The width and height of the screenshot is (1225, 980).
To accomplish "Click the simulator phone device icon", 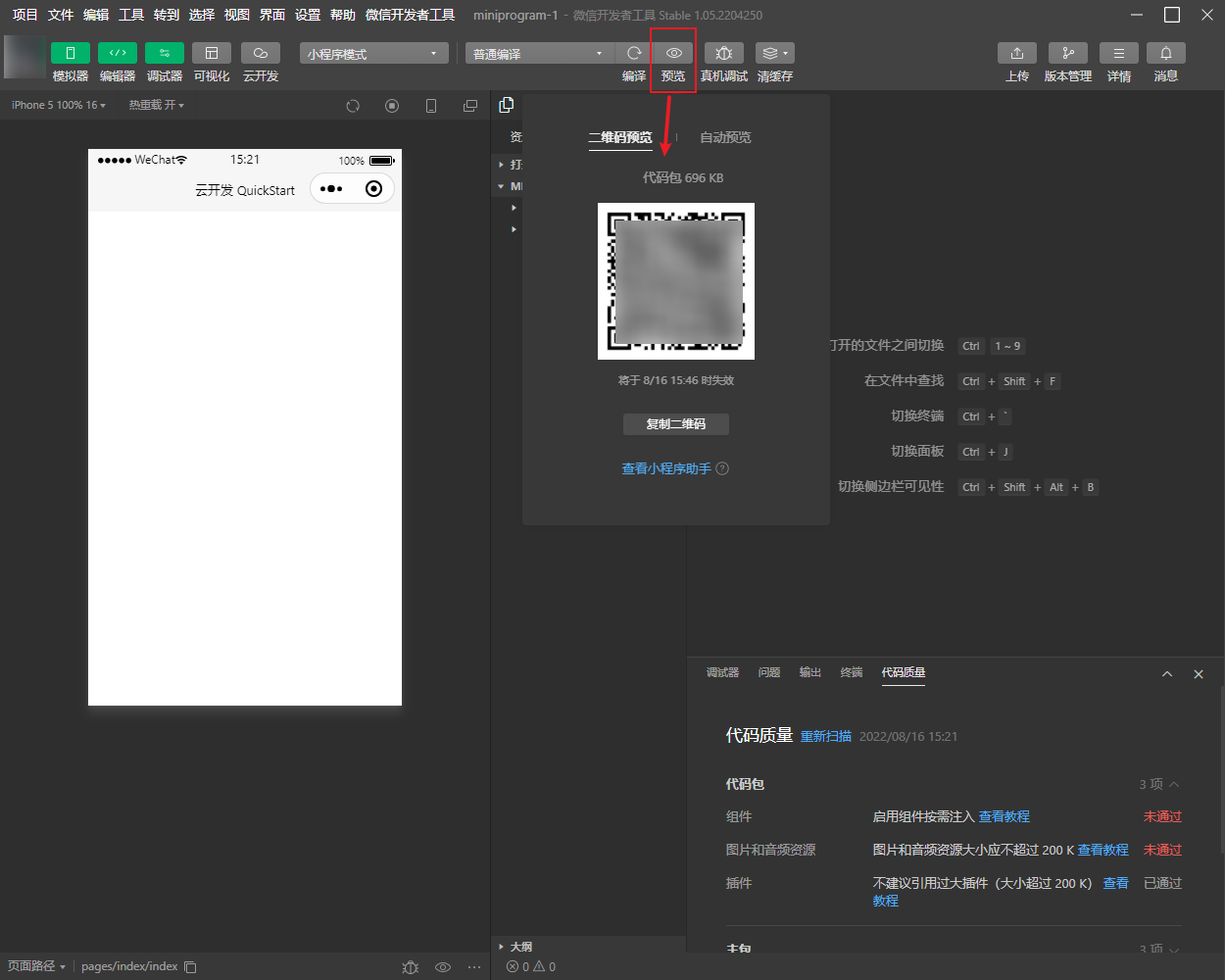I will (x=431, y=106).
